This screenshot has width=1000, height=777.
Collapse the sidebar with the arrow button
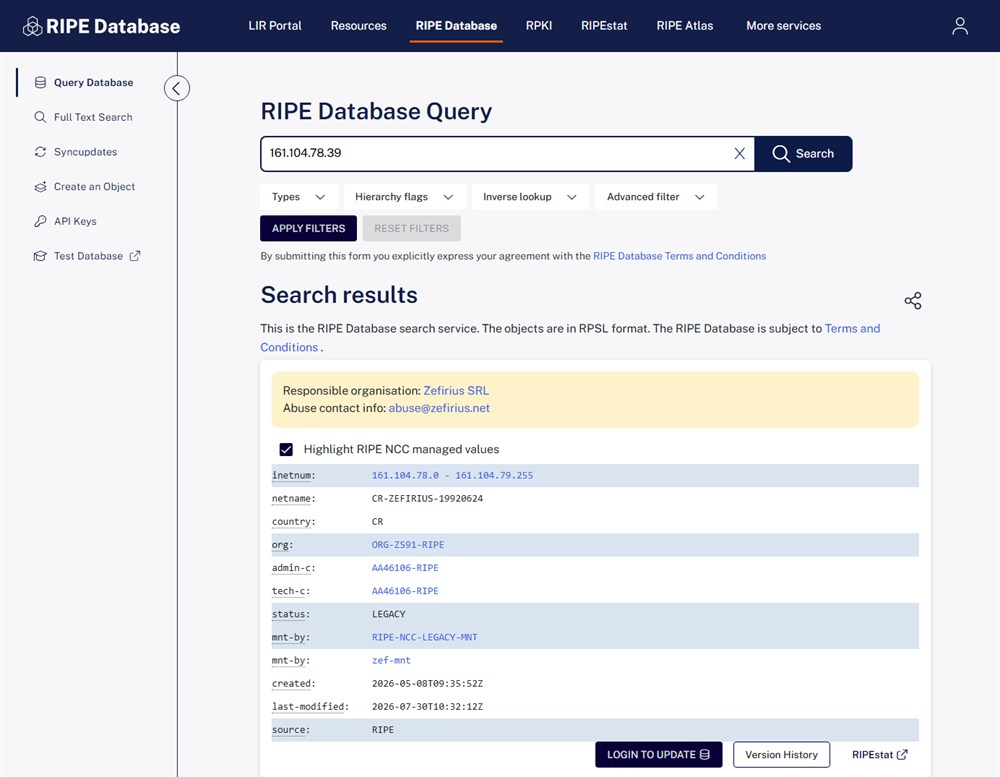(177, 88)
